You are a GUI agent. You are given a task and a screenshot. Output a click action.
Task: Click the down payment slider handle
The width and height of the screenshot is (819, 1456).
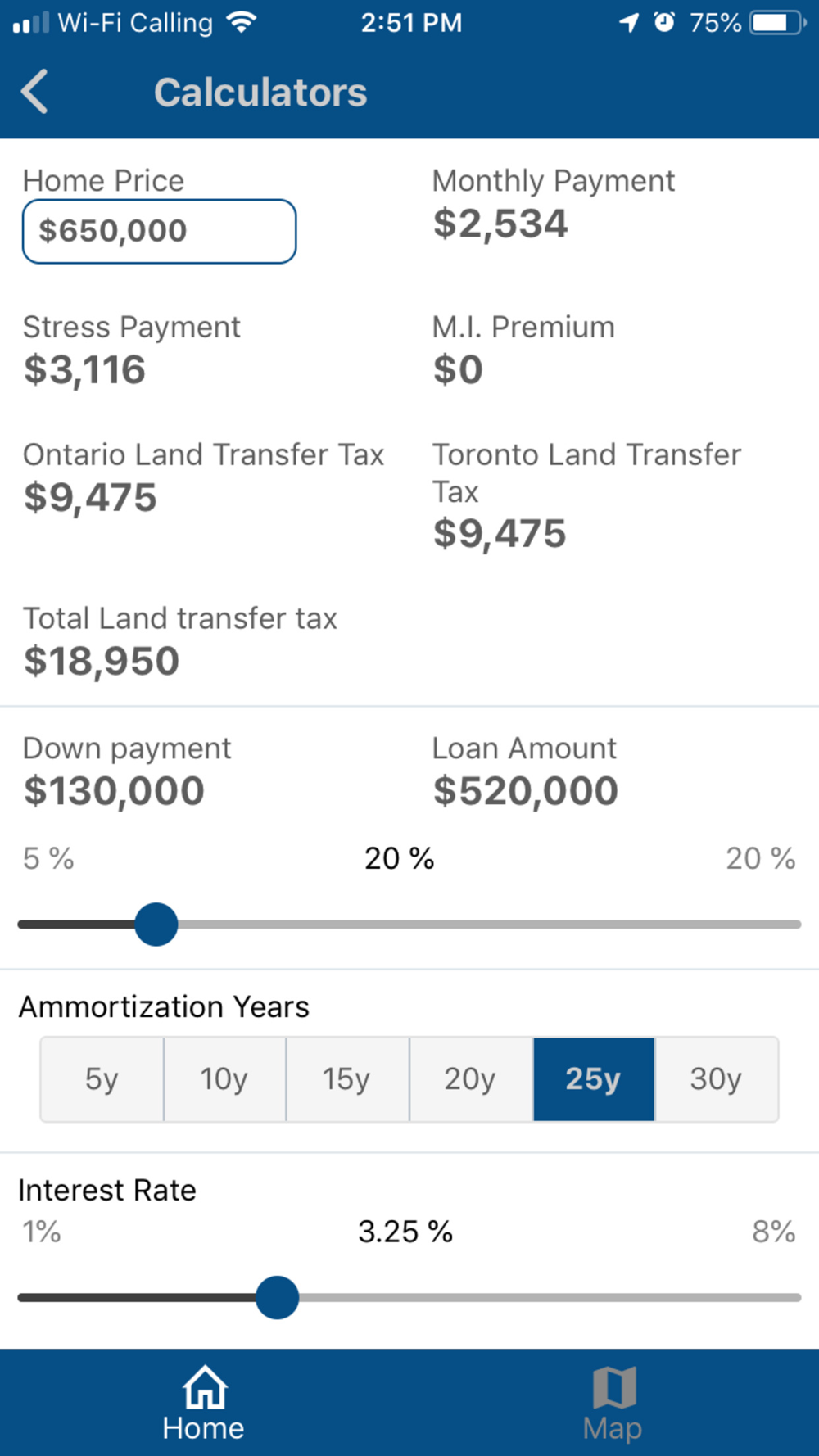156,925
